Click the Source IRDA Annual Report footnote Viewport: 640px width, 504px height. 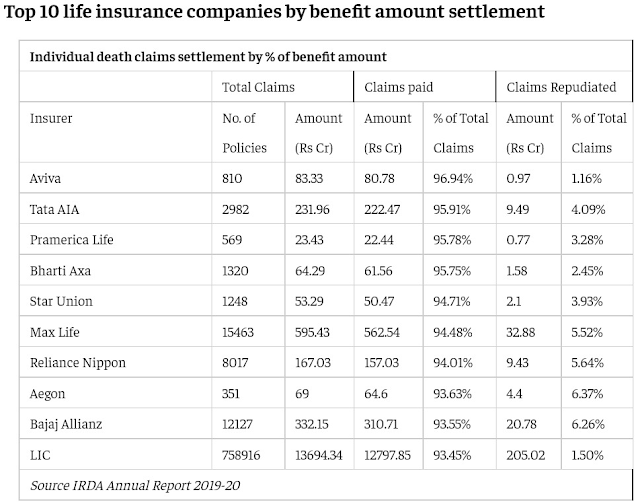click(136, 486)
